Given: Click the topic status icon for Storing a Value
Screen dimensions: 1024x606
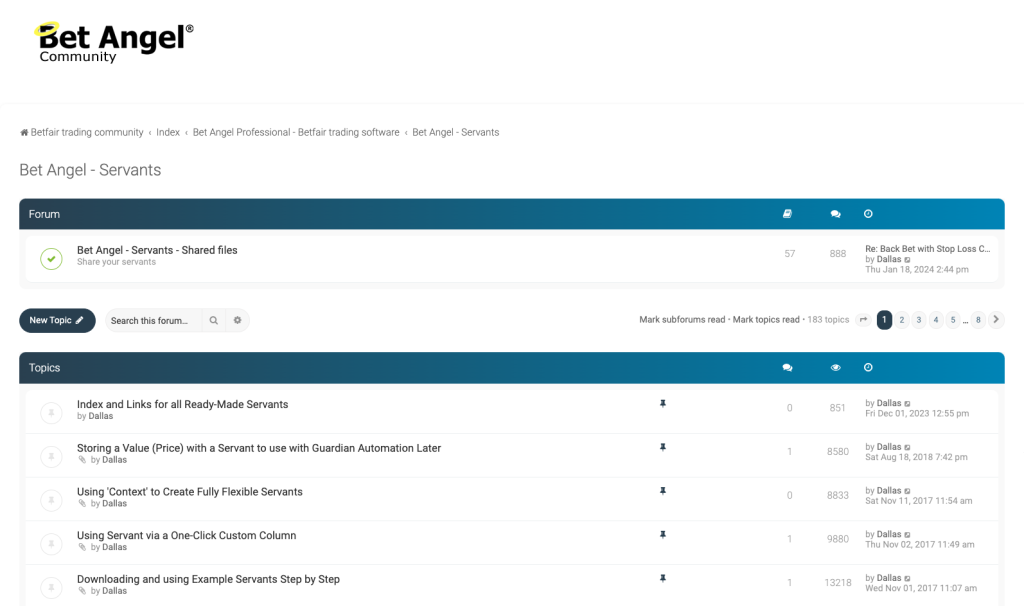Looking at the screenshot, I should [51, 456].
